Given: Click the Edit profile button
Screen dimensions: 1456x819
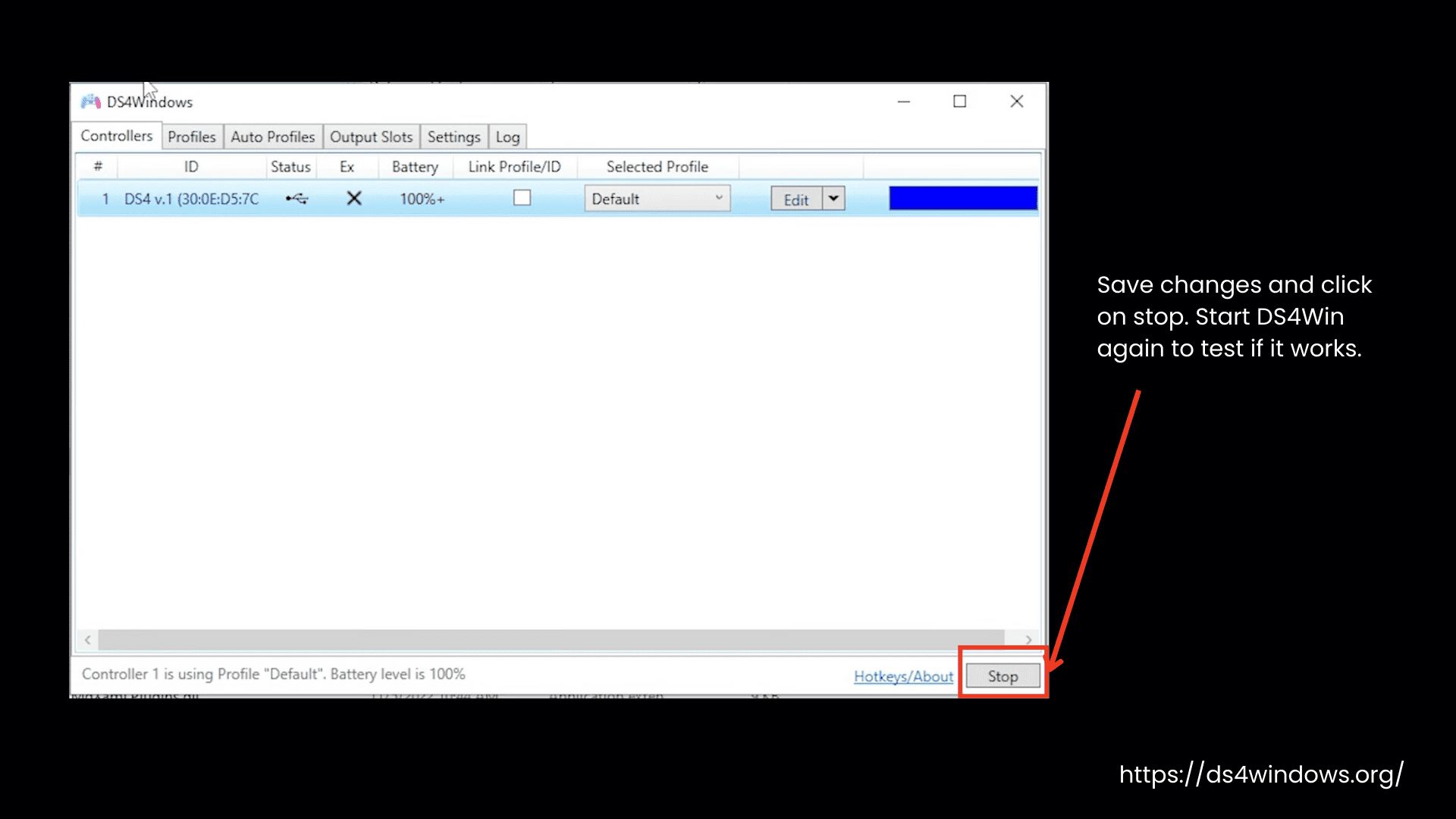Looking at the screenshot, I should pos(796,199).
